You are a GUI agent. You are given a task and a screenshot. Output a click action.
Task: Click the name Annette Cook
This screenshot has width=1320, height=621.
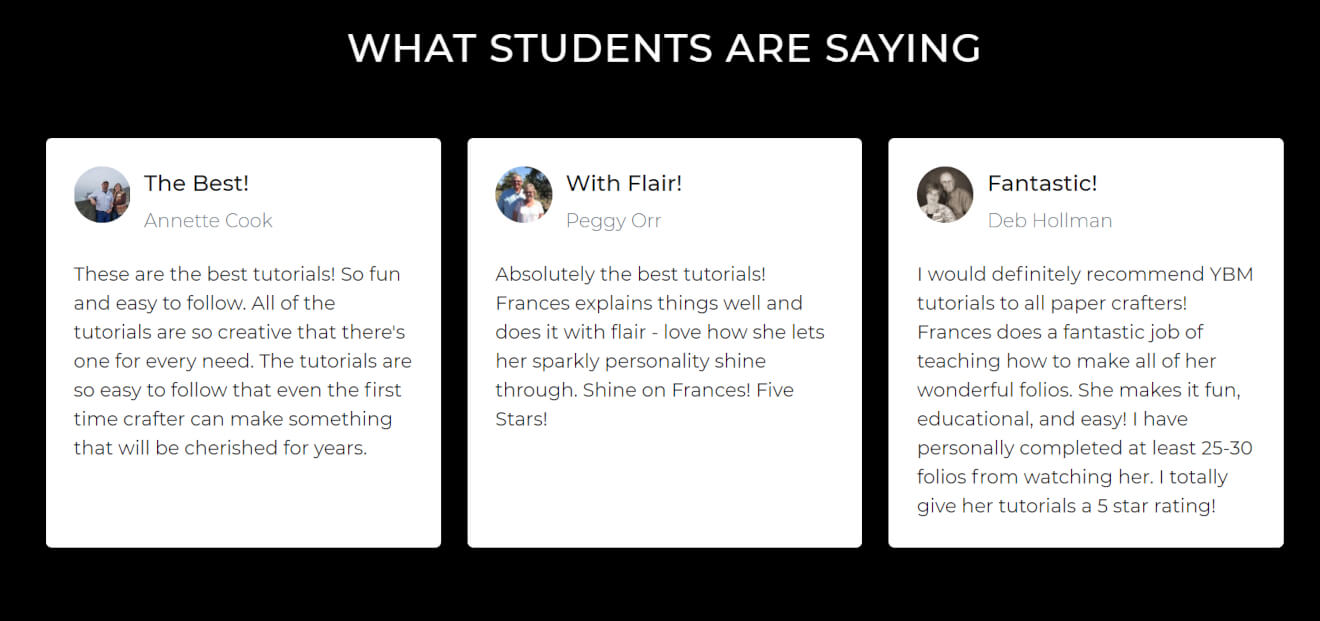[208, 220]
